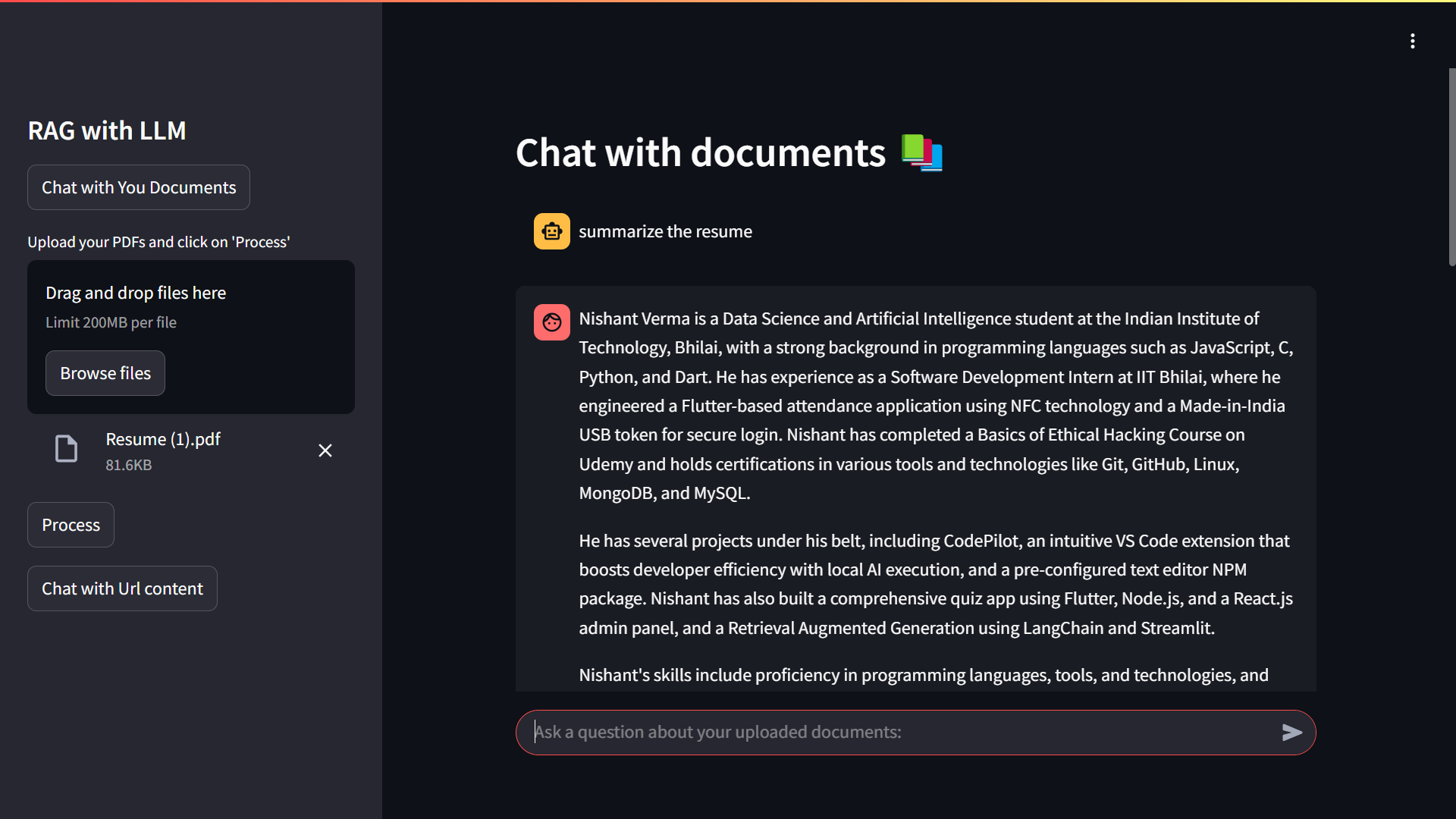Open the three-dot main menu
The height and width of the screenshot is (819, 1456).
coord(1412,41)
